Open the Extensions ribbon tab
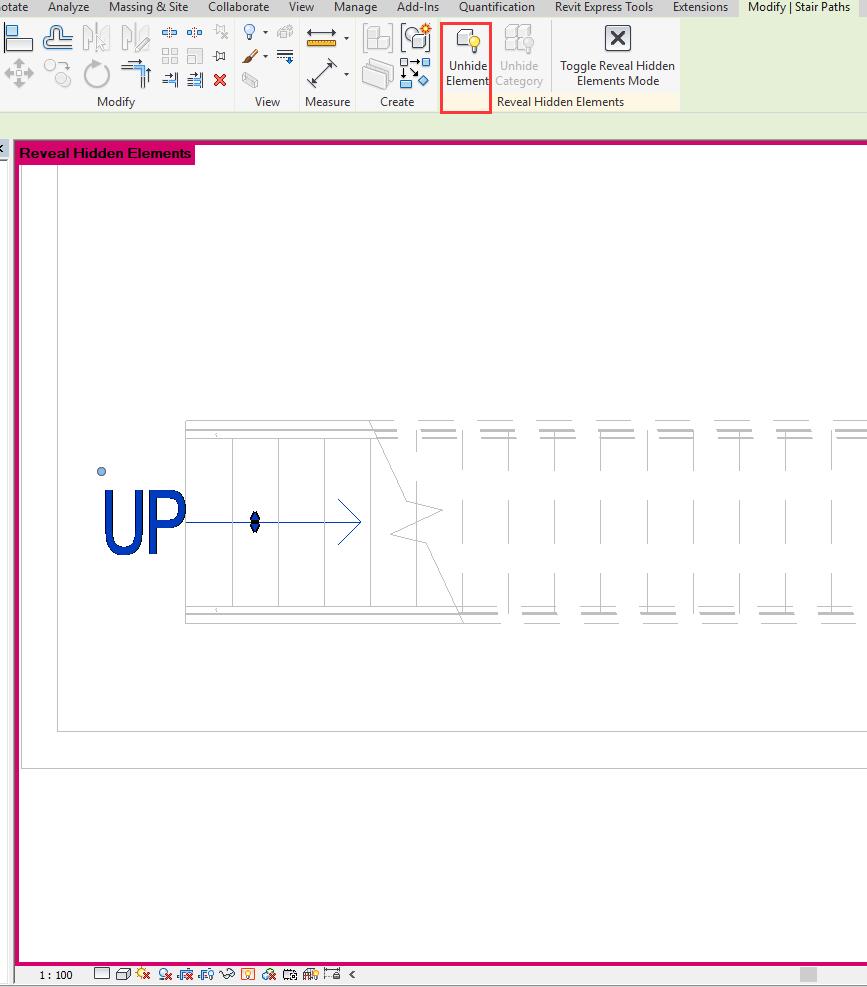This screenshot has height=987, width=867. (x=700, y=8)
